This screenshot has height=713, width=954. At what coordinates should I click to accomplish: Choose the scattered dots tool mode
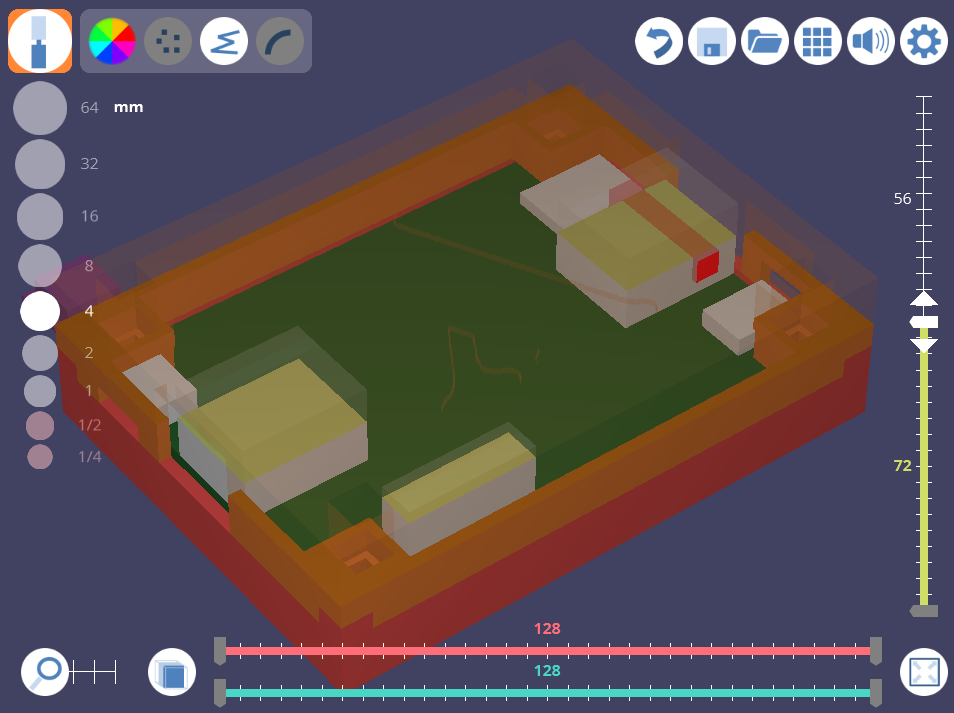tap(168, 41)
